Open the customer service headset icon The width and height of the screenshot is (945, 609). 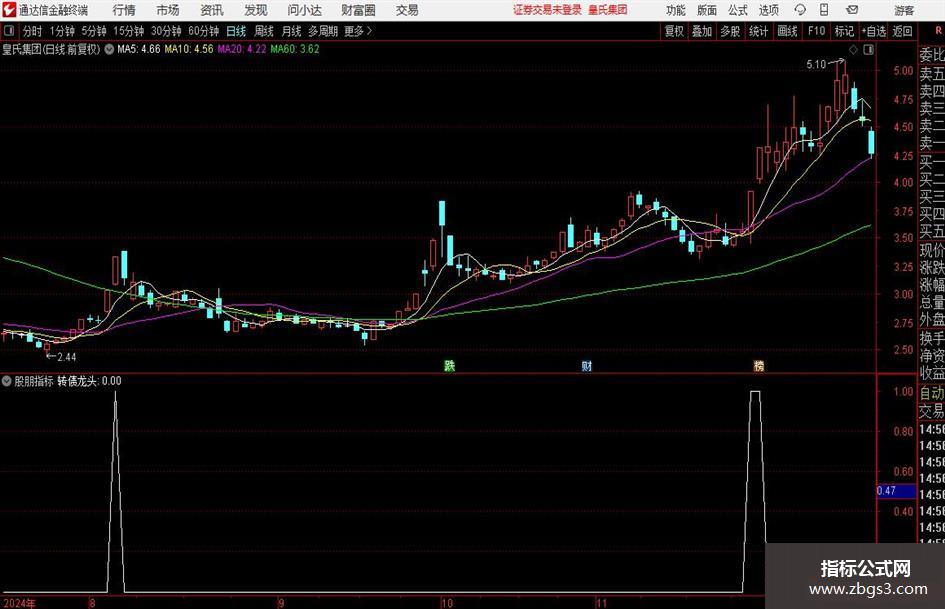pos(800,10)
